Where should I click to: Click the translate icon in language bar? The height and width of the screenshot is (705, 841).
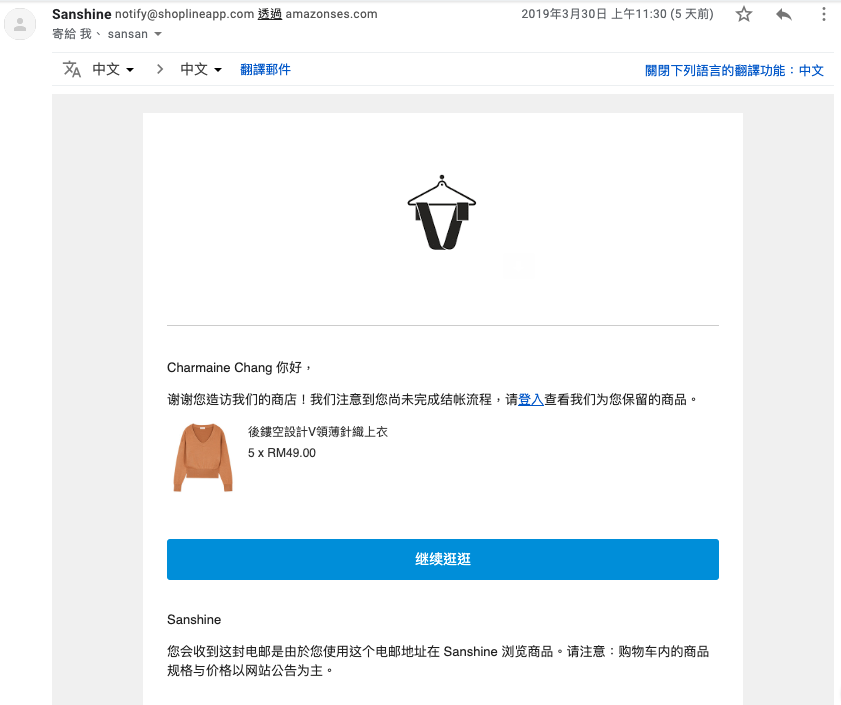(x=72, y=69)
